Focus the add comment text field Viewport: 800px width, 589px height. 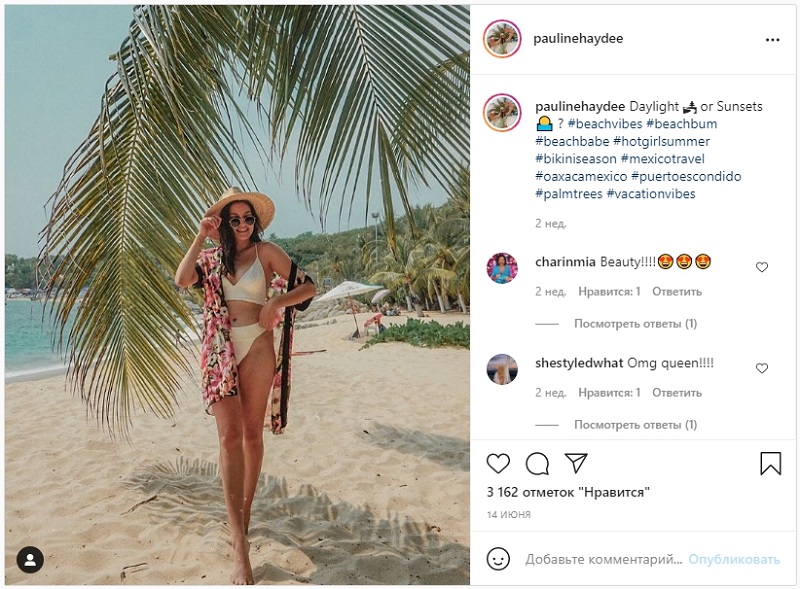point(603,559)
